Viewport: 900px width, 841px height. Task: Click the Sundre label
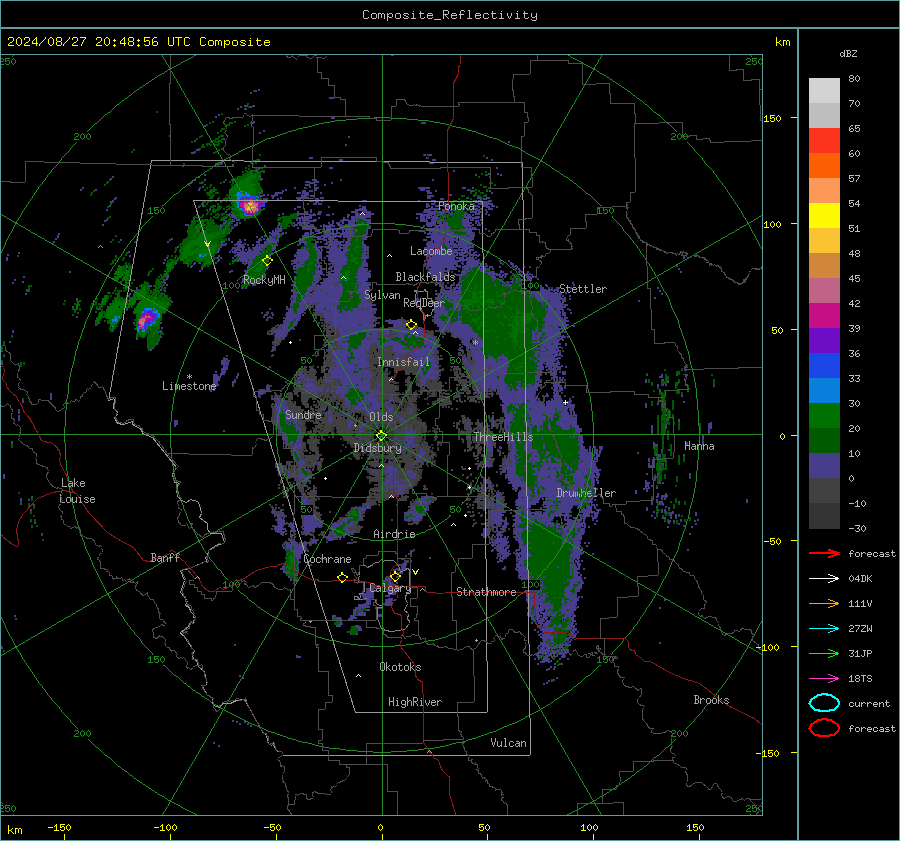303,414
